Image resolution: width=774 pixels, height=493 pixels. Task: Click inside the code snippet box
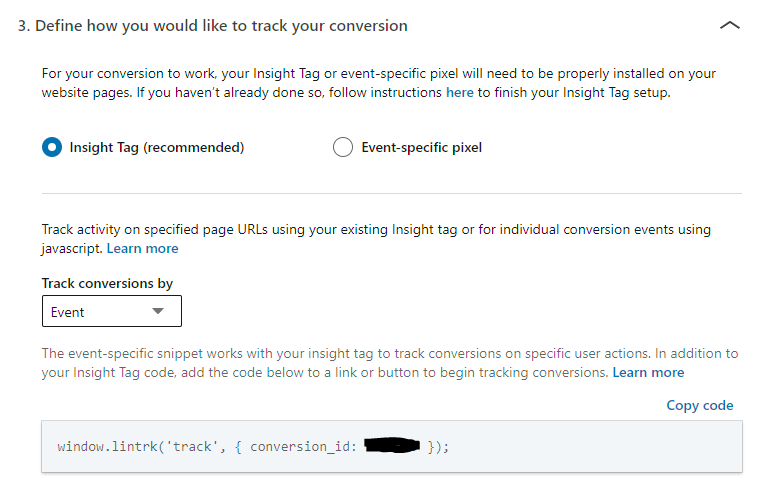tap(392, 447)
